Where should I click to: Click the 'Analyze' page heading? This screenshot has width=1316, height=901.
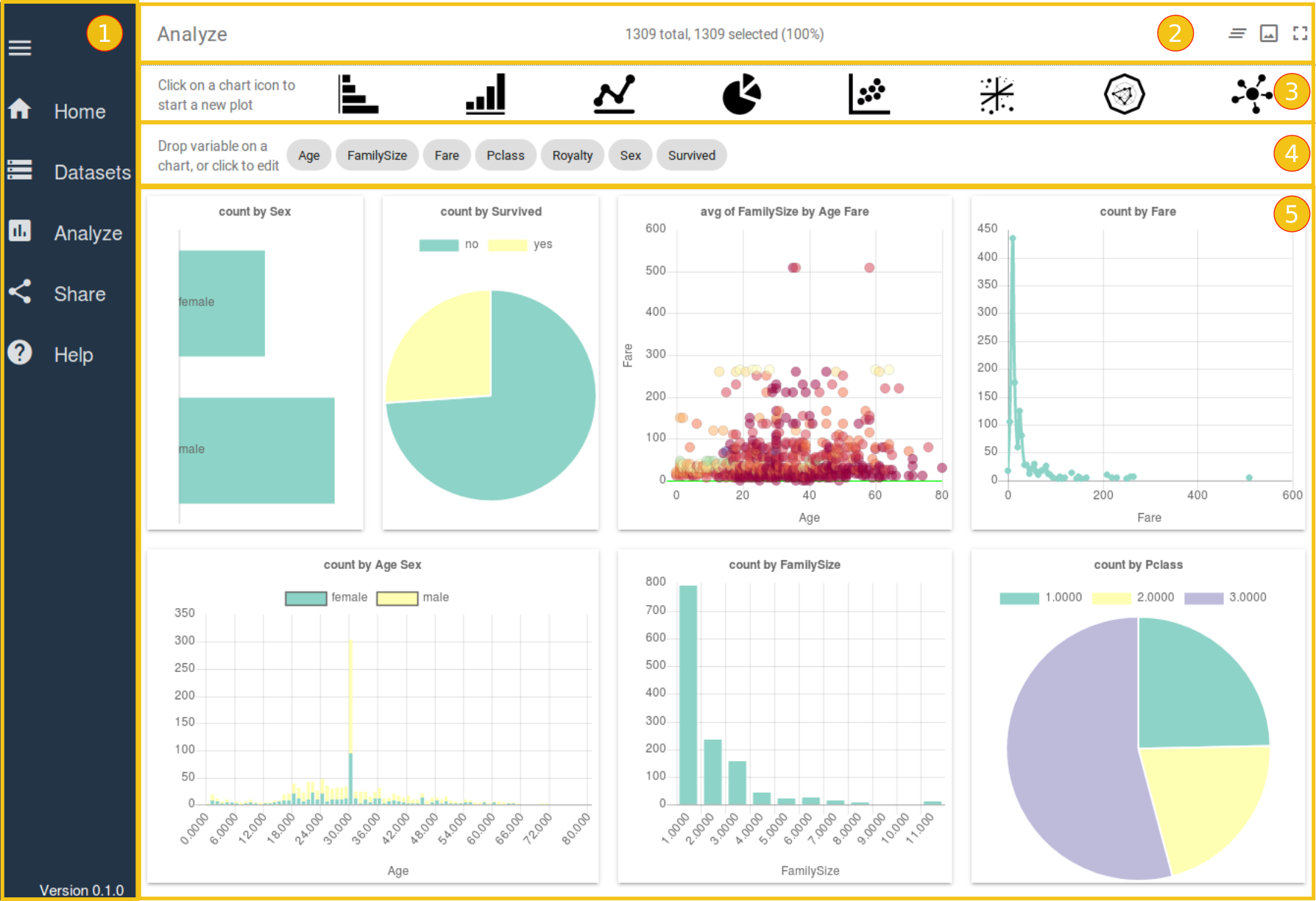(192, 35)
